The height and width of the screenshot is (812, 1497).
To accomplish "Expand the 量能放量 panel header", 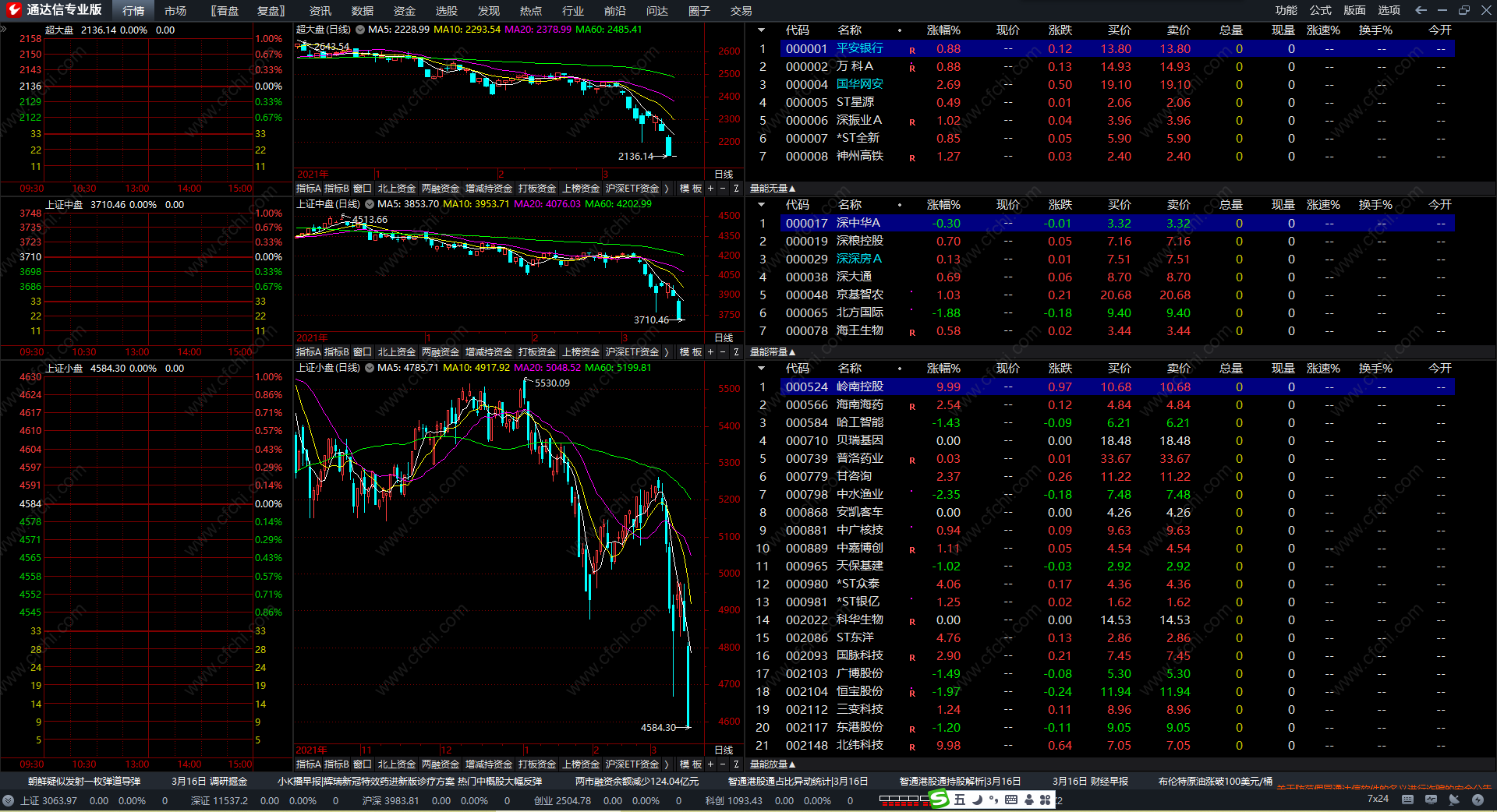I will pos(772,764).
